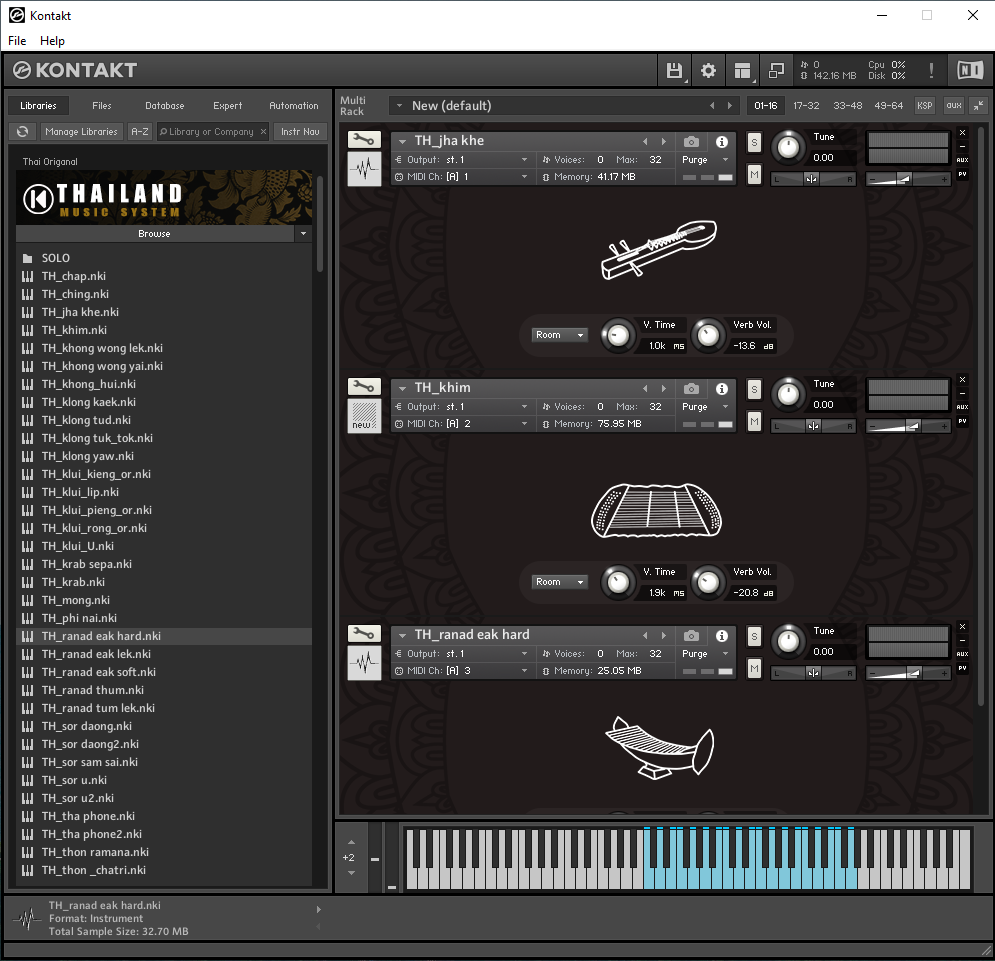Show info for TH_ranad eak hard instrument
995x961 pixels.
[x=722, y=635]
